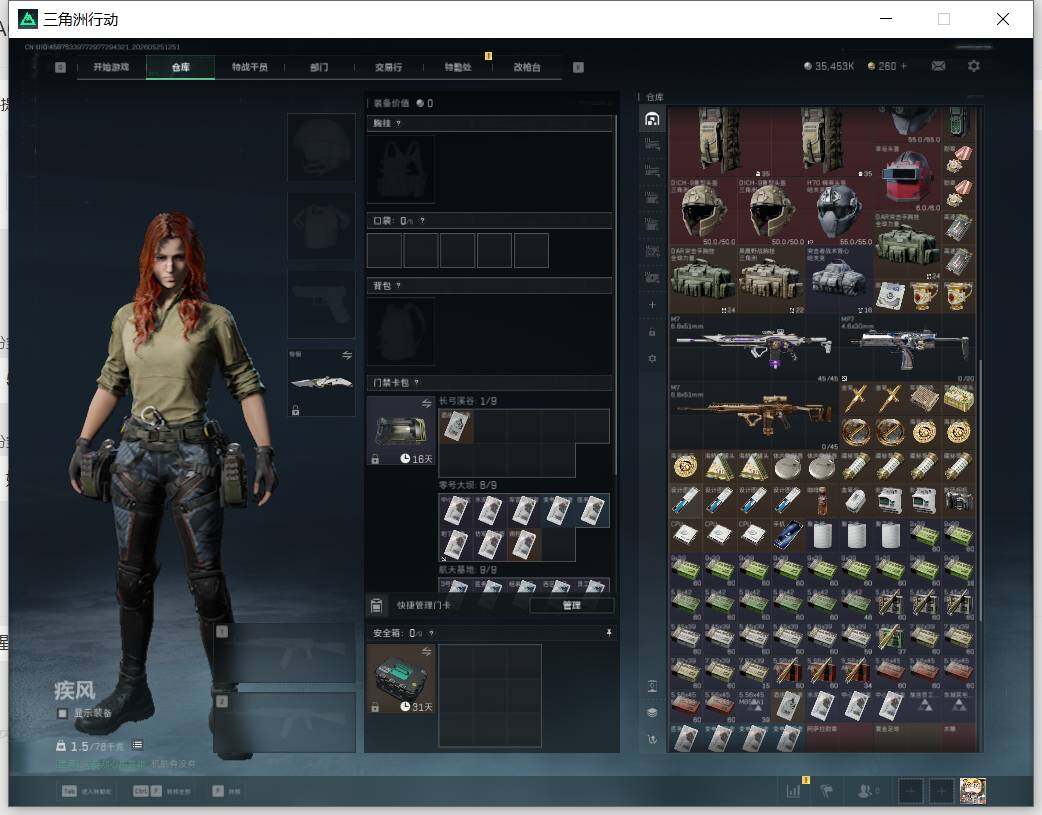Screen dimensions: 1042x815
Task: Select the empty helmet equipment slot
Action: click(x=321, y=147)
